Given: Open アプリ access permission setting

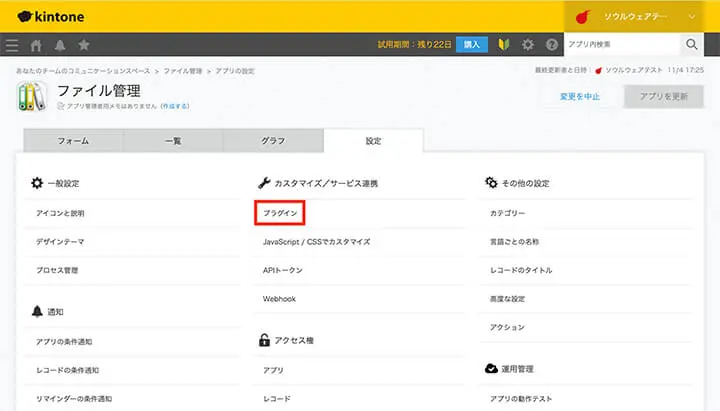Looking at the screenshot, I should pyautogui.click(x=273, y=370).
